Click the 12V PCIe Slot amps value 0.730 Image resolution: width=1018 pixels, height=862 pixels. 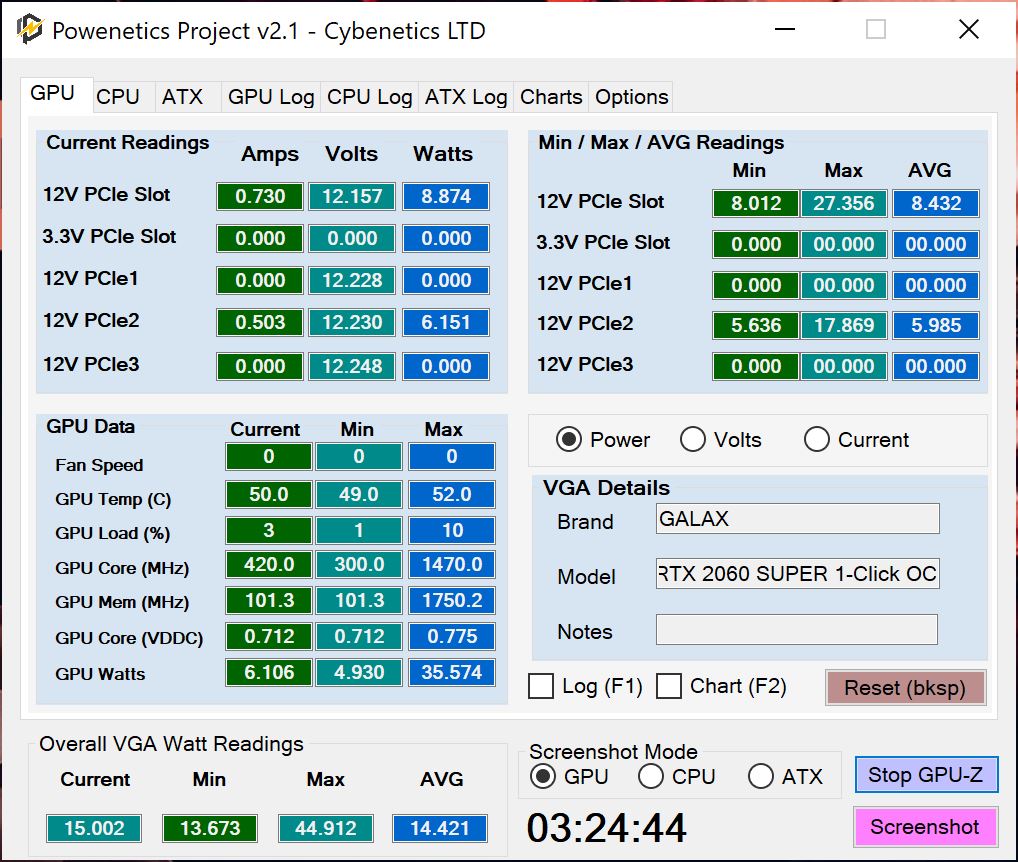(x=260, y=196)
